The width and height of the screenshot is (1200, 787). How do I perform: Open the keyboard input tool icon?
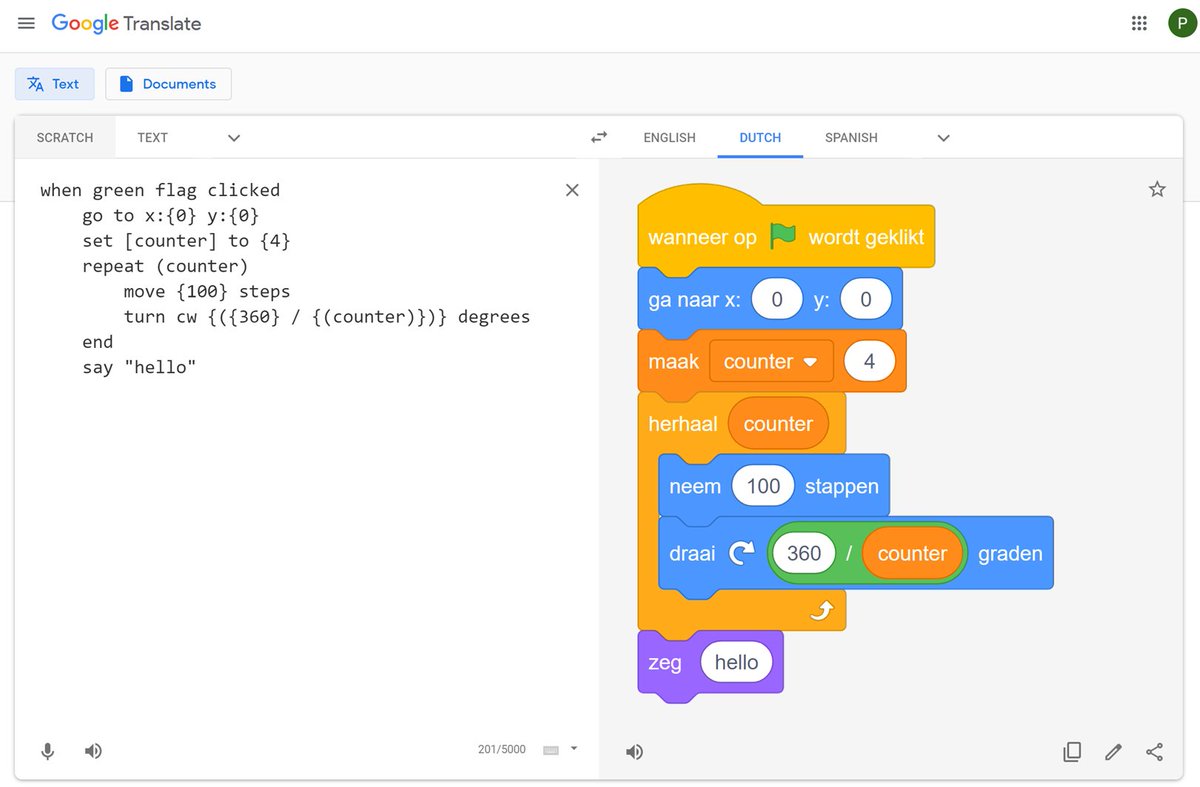click(550, 750)
